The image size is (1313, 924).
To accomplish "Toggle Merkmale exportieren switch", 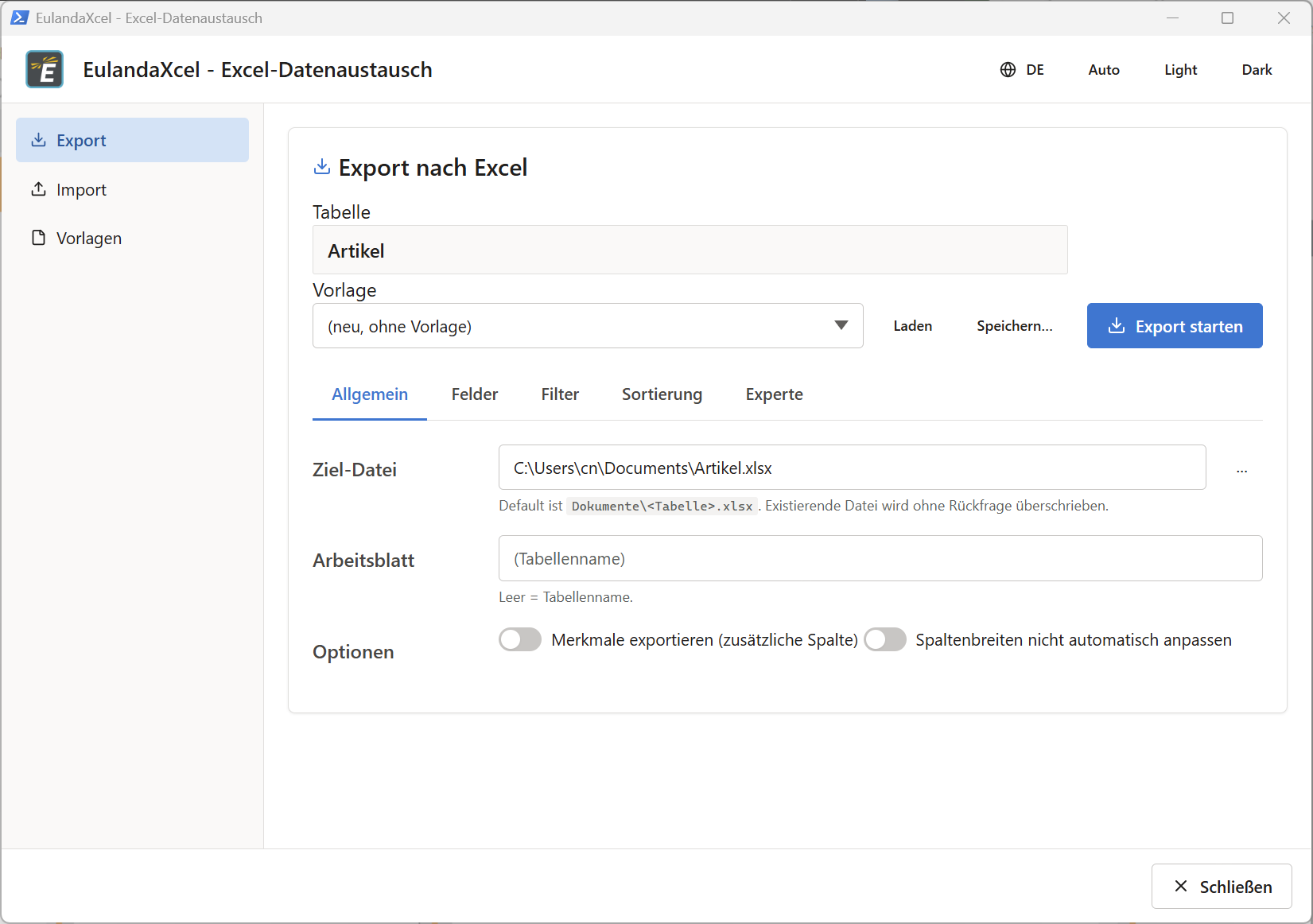I will (520, 639).
